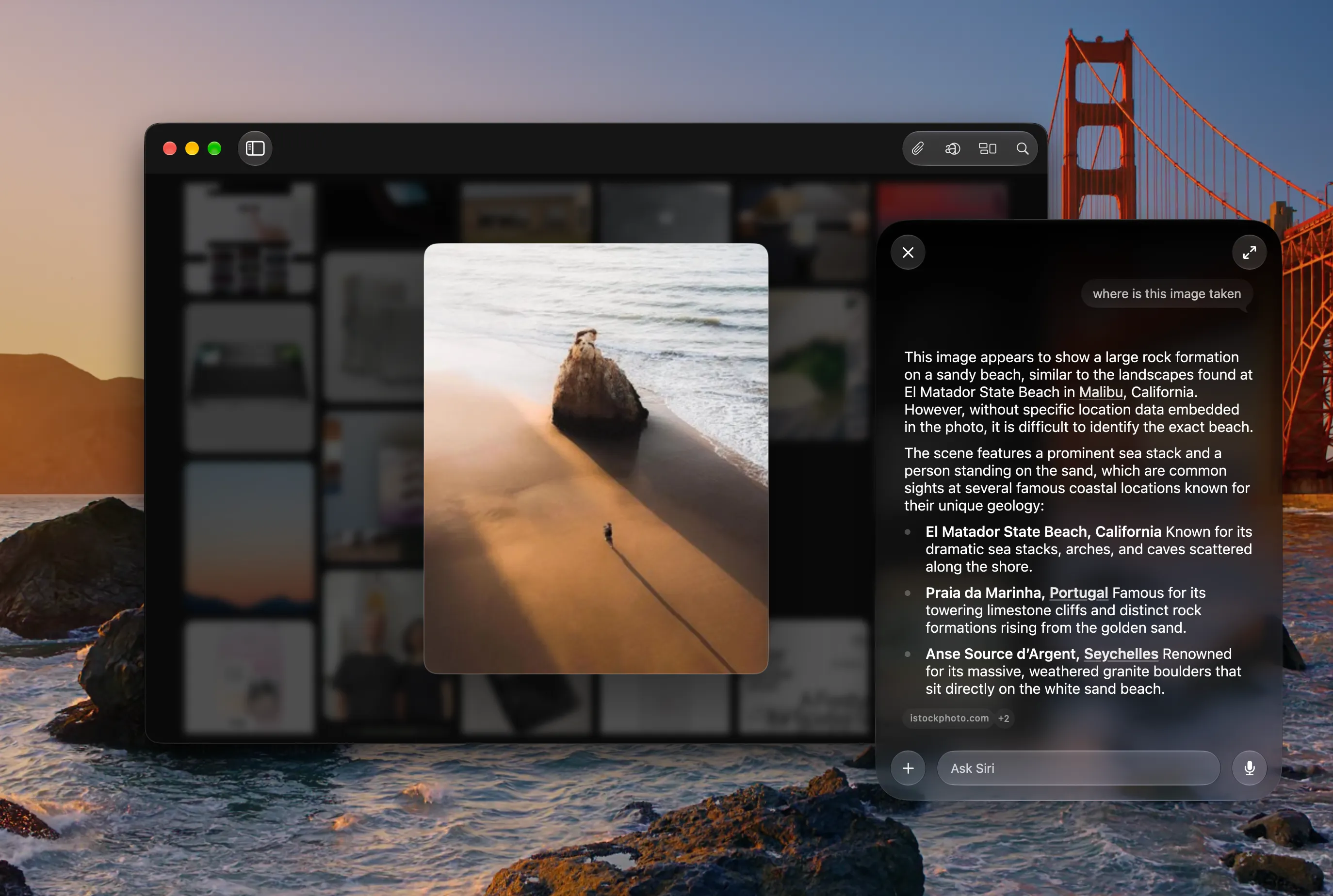Select the 'where is this image taken' message bubble
Viewport: 1333px width, 896px height.
pos(1166,294)
